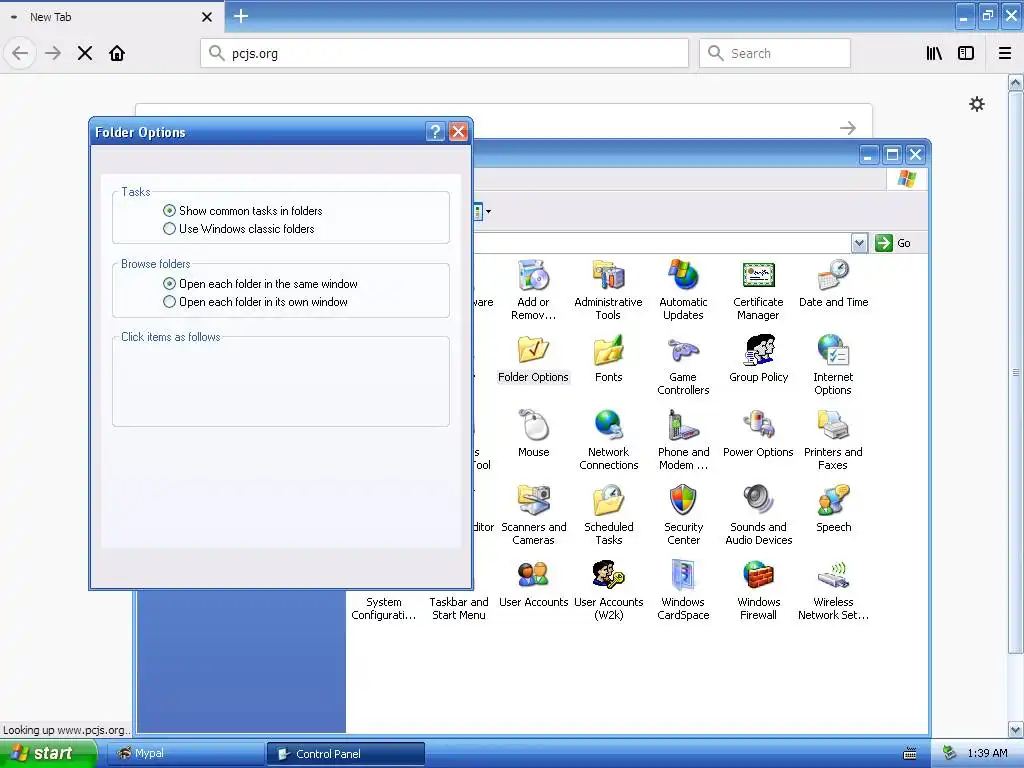
Task: Open User Accounts icon
Action: coord(534,584)
